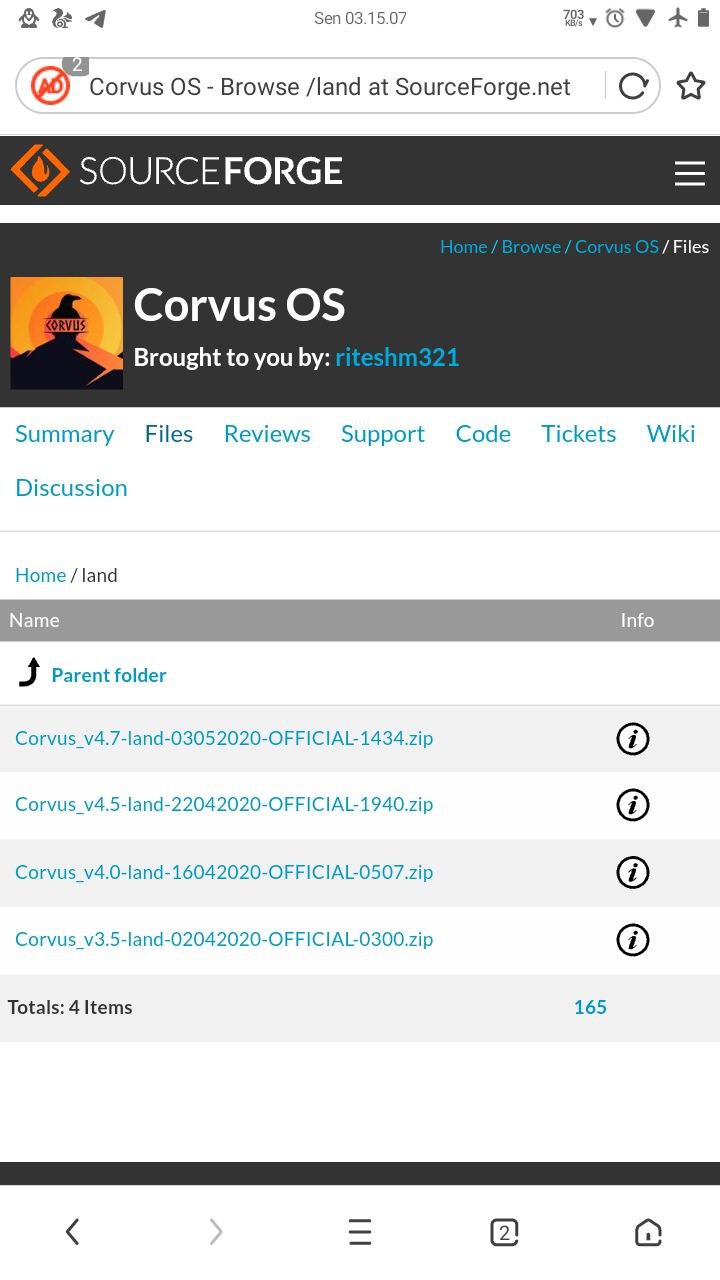This screenshot has width=720, height=1280.
Task: Open the Tickets tab
Action: [579, 434]
